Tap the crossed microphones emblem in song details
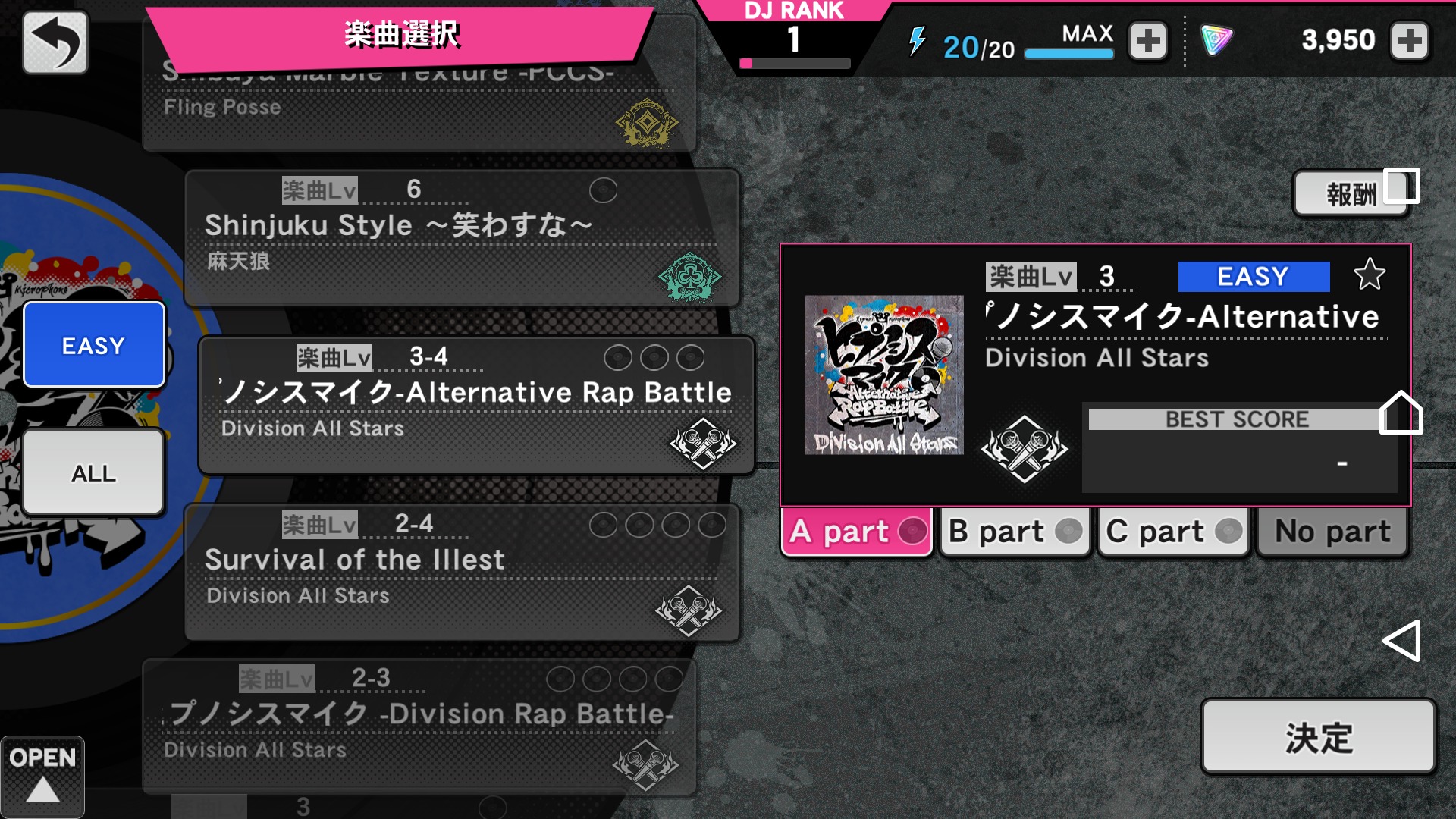Viewport: 1456px width, 819px height. [x=1025, y=449]
